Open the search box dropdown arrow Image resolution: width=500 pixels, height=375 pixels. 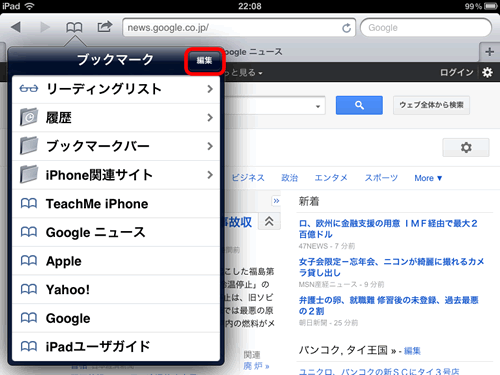[318, 106]
